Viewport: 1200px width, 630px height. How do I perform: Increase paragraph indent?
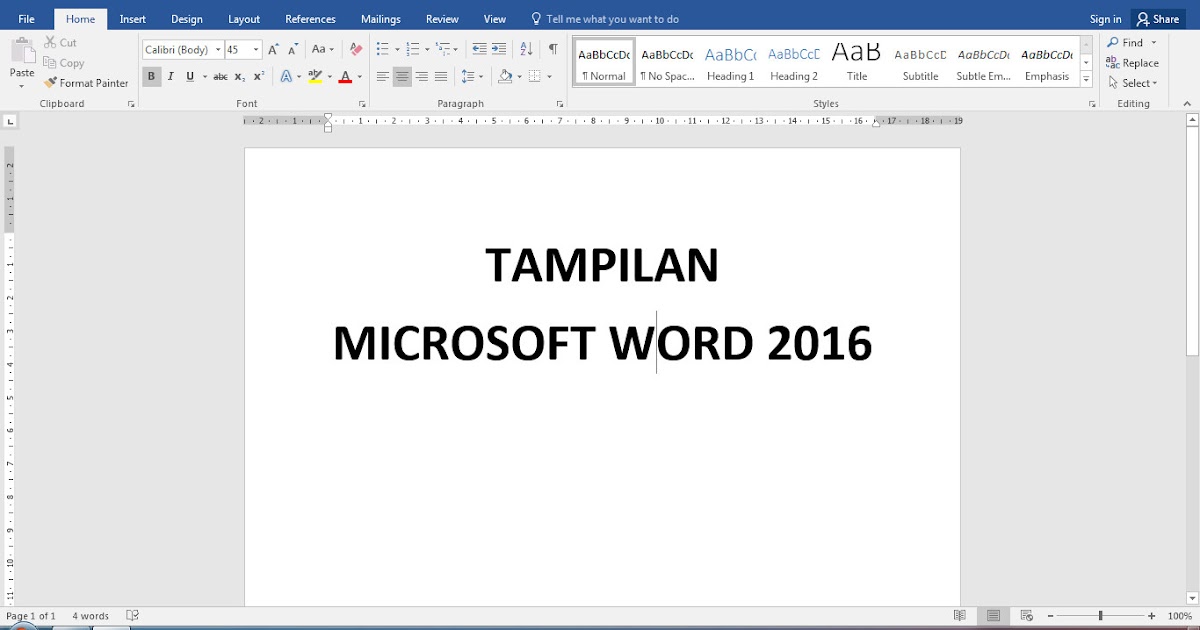pyautogui.click(x=499, y=49)
